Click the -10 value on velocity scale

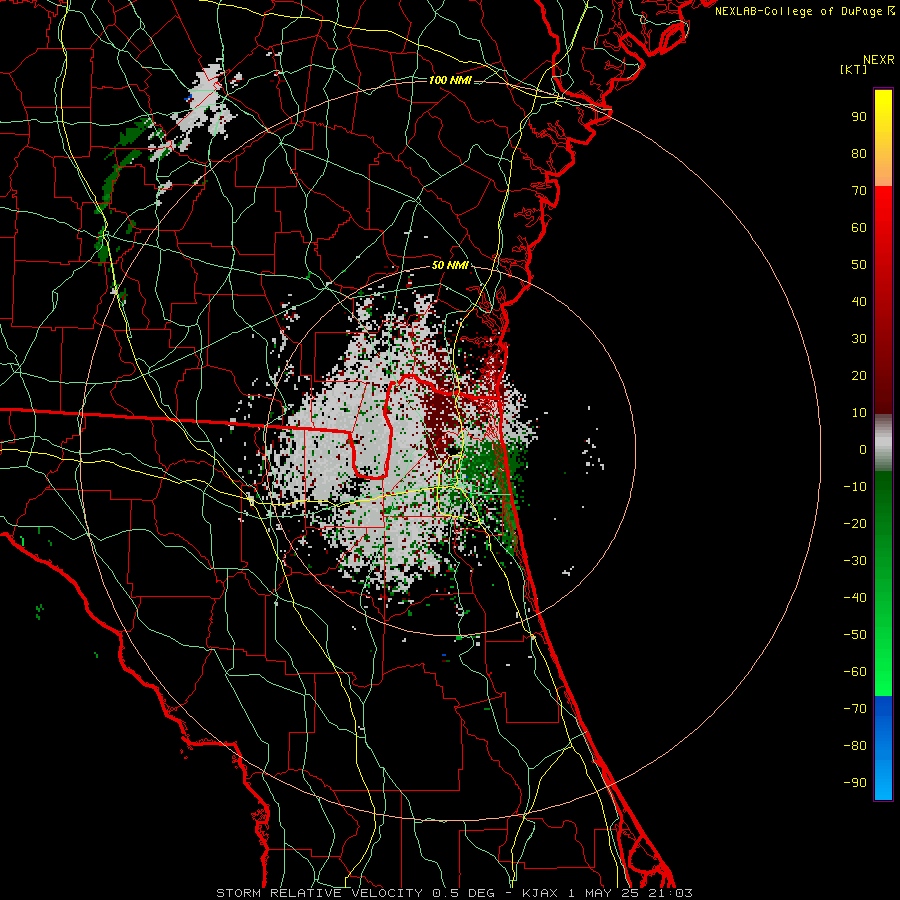pos(855,487)
